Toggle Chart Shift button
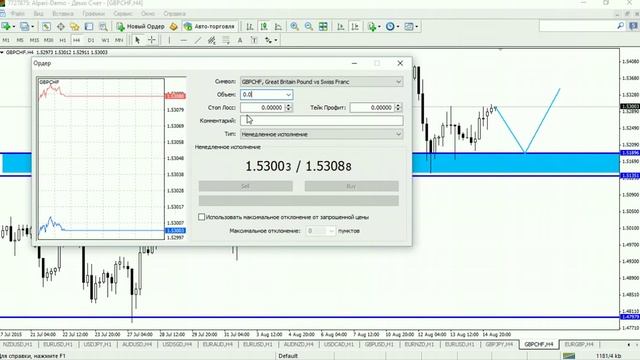The width and height of the screenshot is (640, 360). 355,27
